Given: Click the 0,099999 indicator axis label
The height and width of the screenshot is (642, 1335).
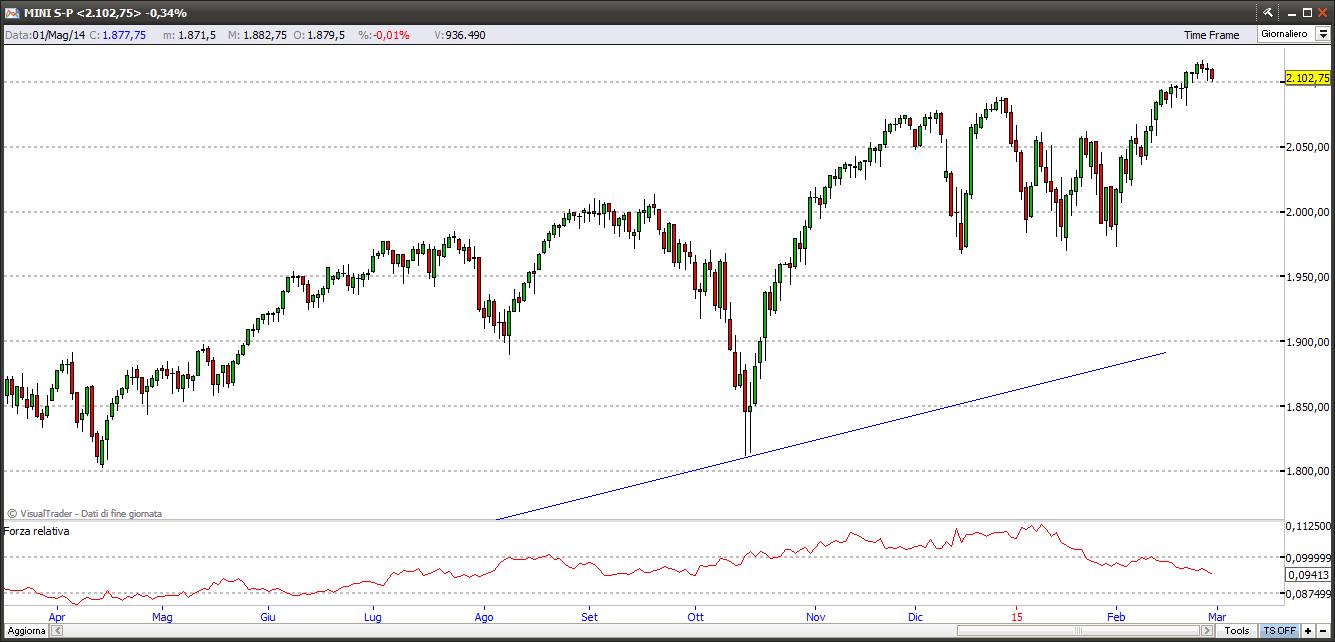Looking at the screenshot, I should (x=1308, y=558).
